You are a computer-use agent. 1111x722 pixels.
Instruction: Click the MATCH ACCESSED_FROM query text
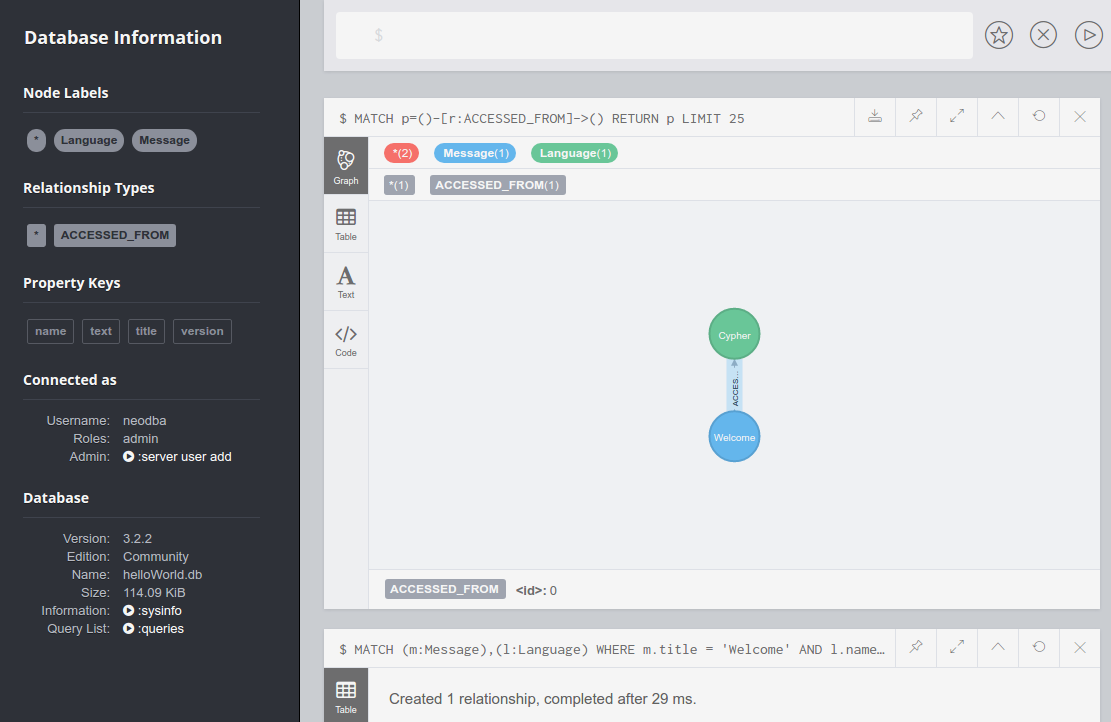[x=542, y=118]
